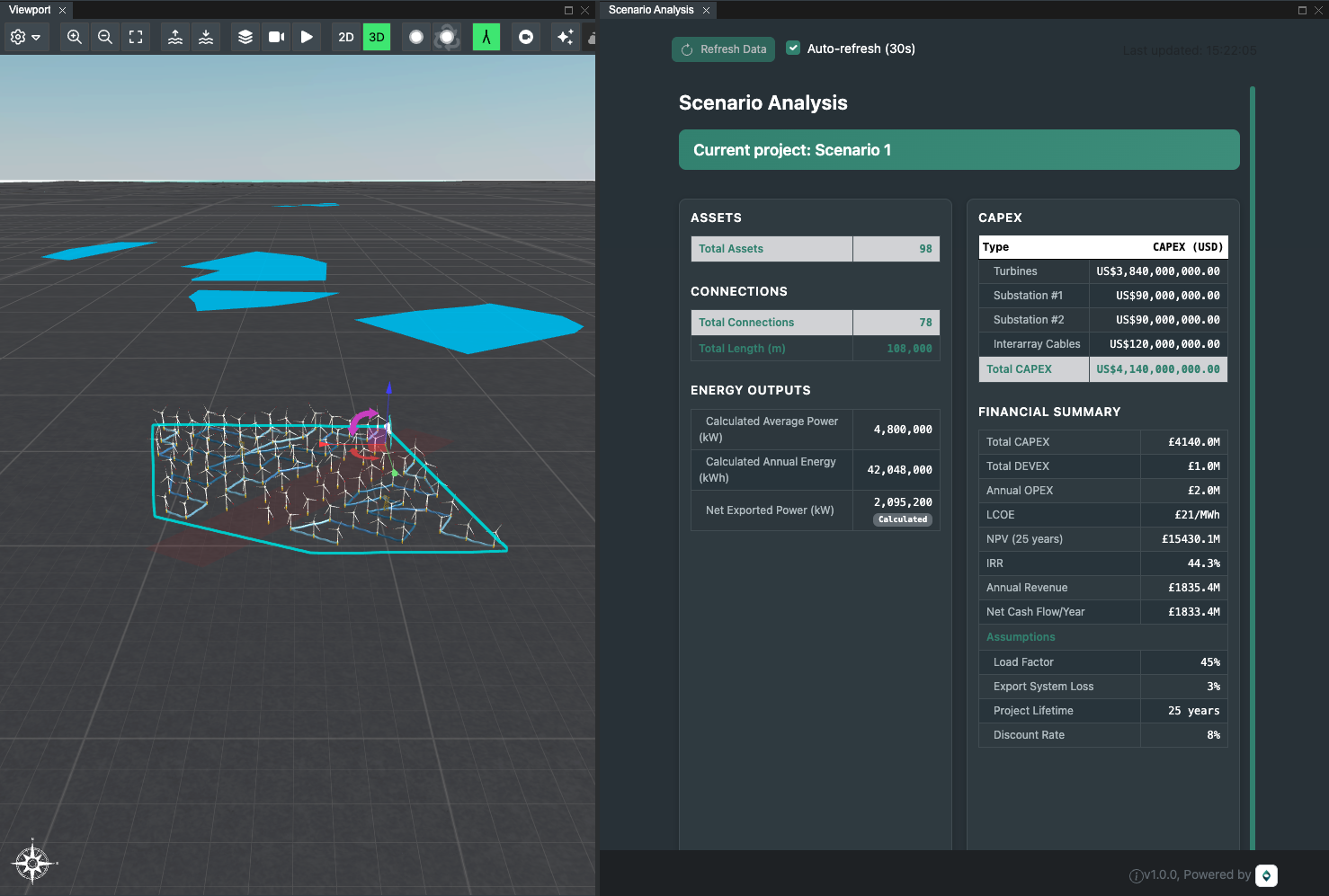This screenshot has height=896, width=1329.
Task: Switch viewport to 2D mode
Action: (x=346, y=37)
